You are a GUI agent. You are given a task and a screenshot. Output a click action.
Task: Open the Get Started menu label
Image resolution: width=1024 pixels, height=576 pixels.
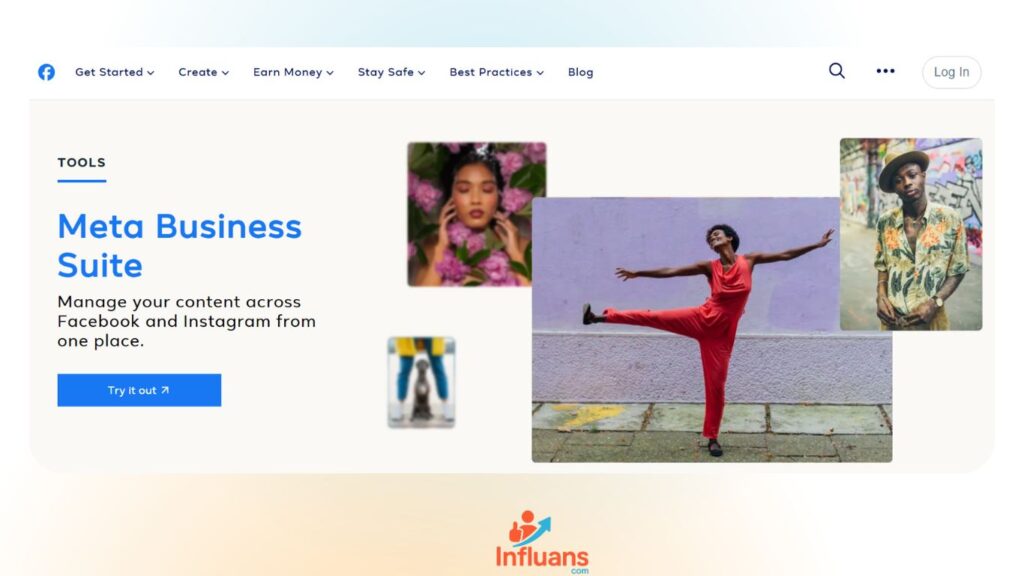109,72
